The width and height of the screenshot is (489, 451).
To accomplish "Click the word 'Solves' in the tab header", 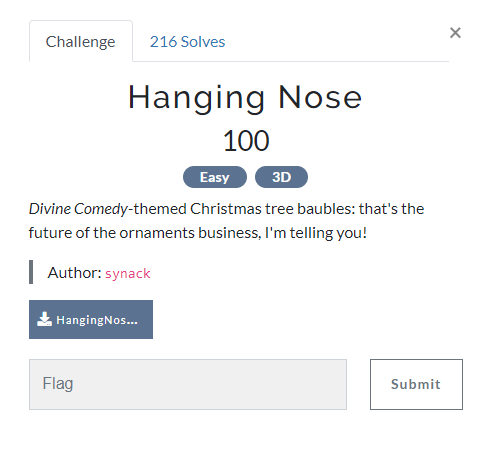I will (x=203, y=42).
